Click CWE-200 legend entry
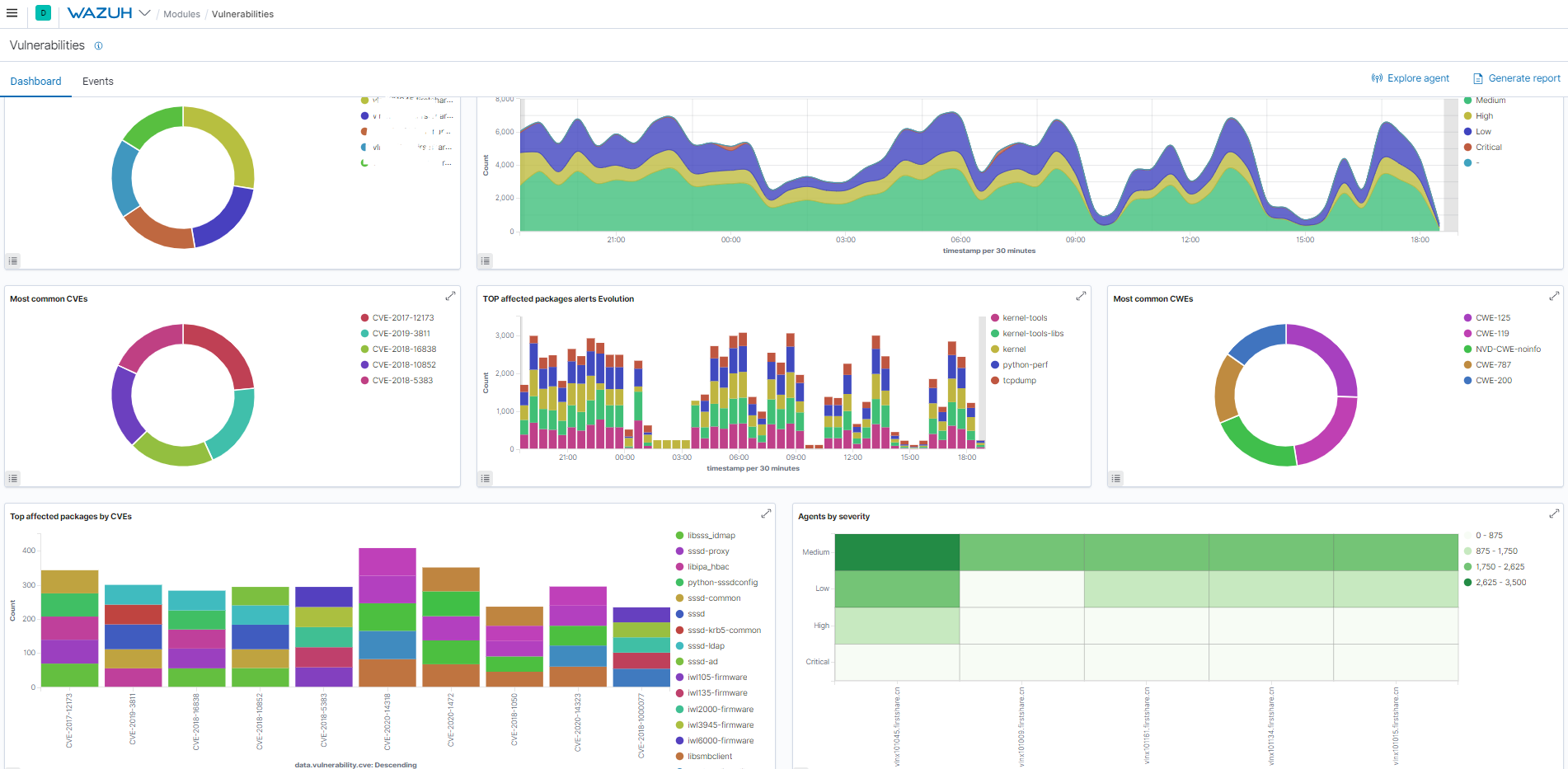The image size is (1568, 769). coord(1488,381)
